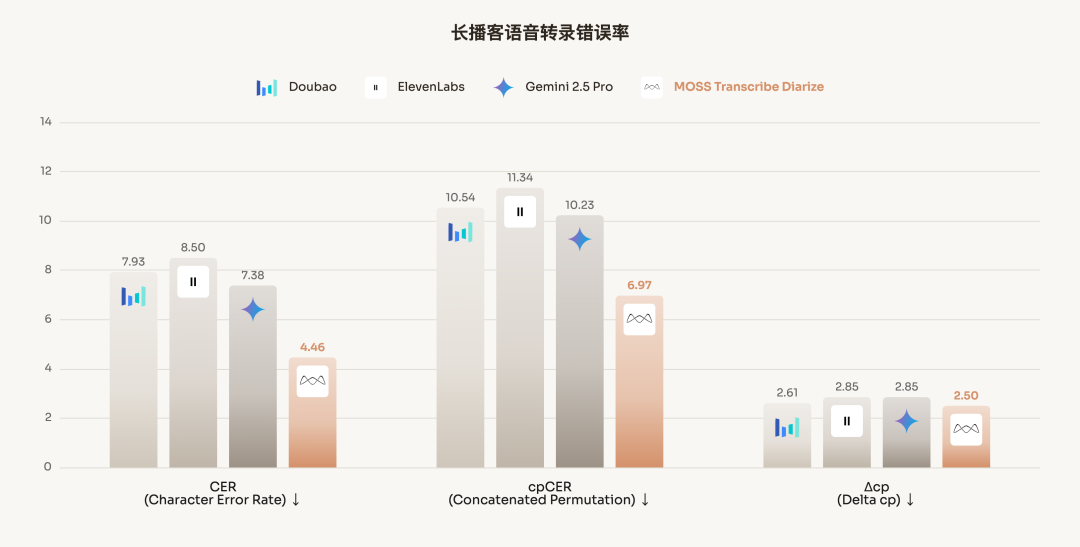The width and height of the screenshot is (1080, 547).
Task: Click the 8.50 value label
Action: (x=193, y=247)
